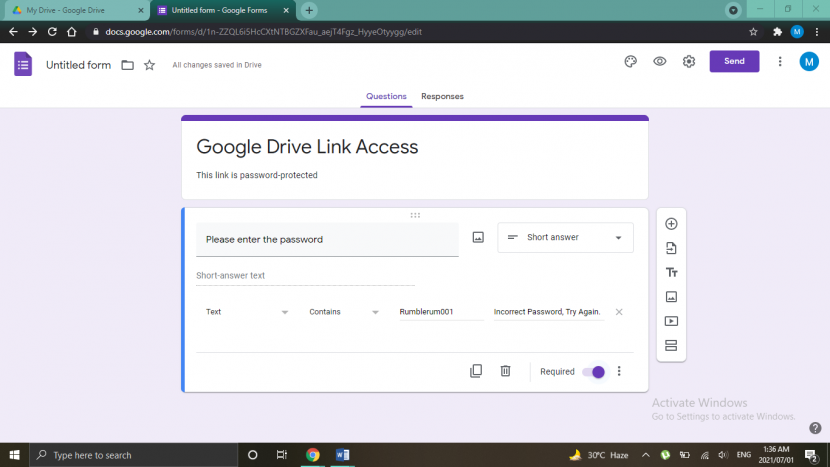The width and height of the screenshot is (830, 467).
Task: Open the volume control in tray
Action: coord(723,455)
